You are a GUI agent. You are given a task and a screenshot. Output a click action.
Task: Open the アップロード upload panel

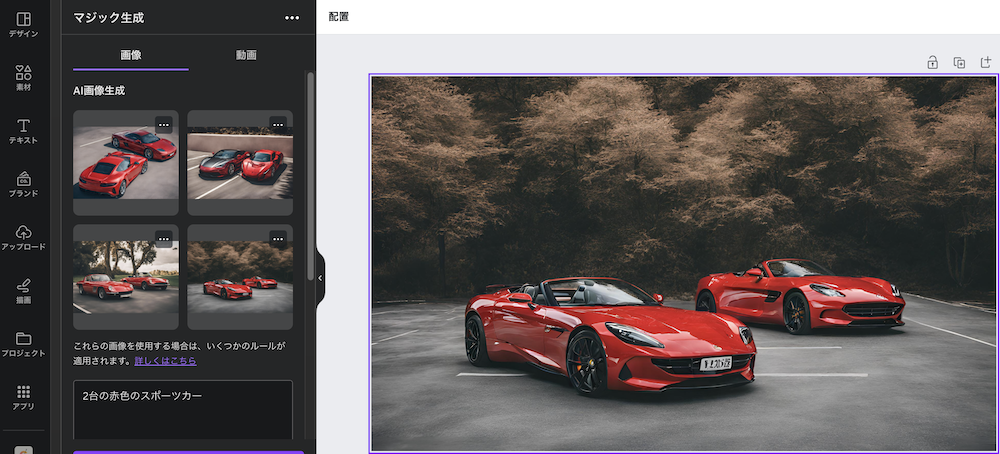(x=24, y=237)
